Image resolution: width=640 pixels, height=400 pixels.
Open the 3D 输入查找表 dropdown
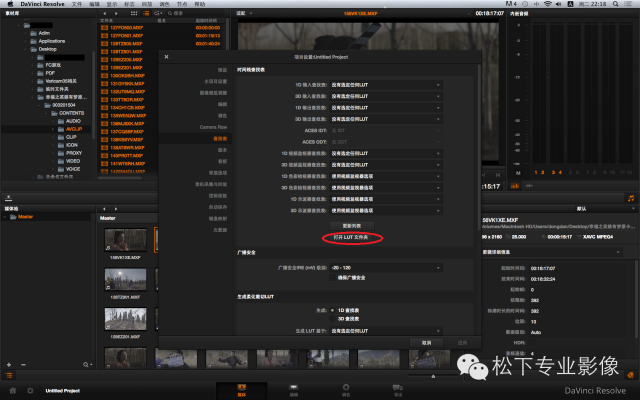click(386, 96)
